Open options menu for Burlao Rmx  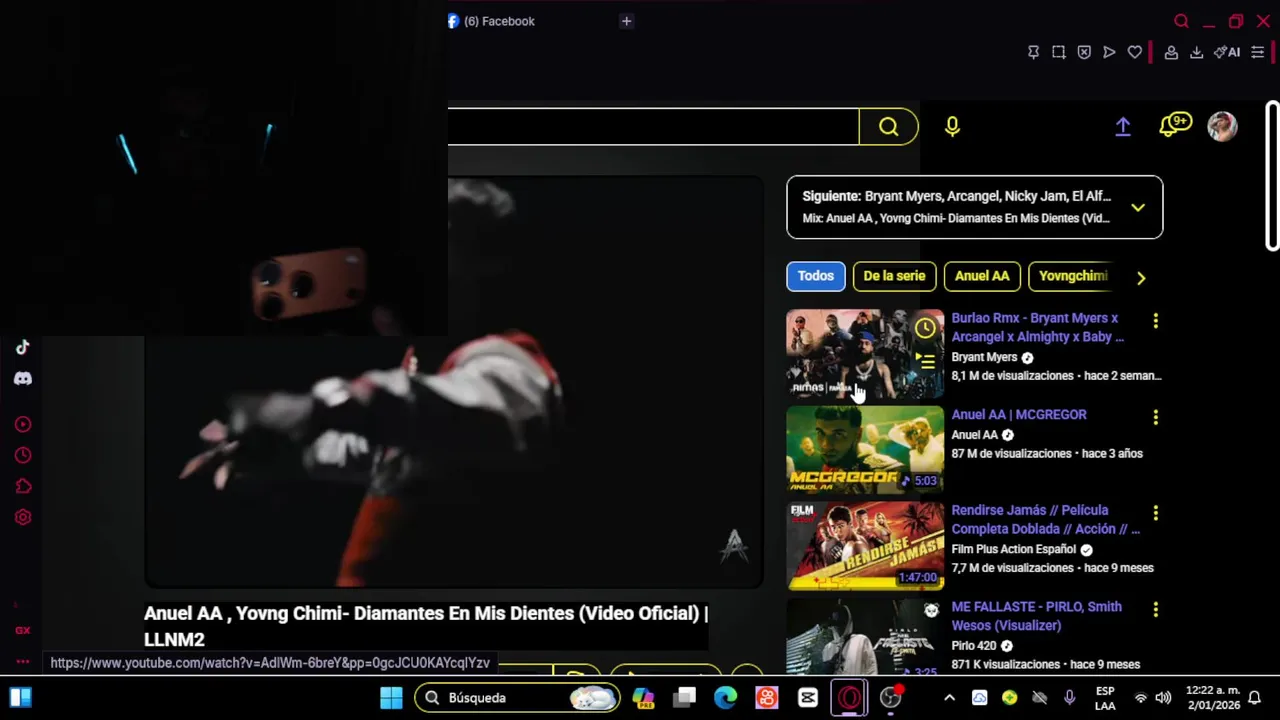click(x=1156, y=321)
